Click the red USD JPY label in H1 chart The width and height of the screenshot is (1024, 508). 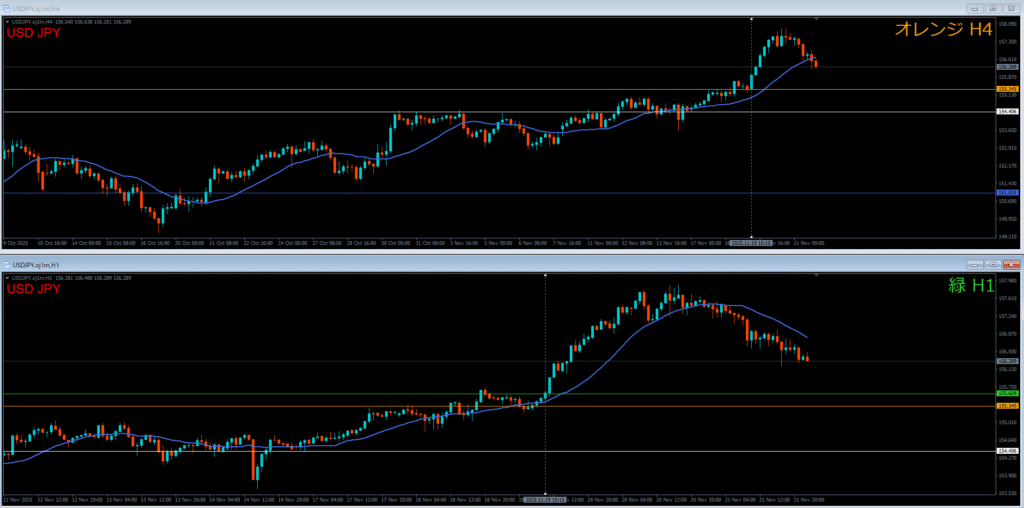click(x=34, y=289)
